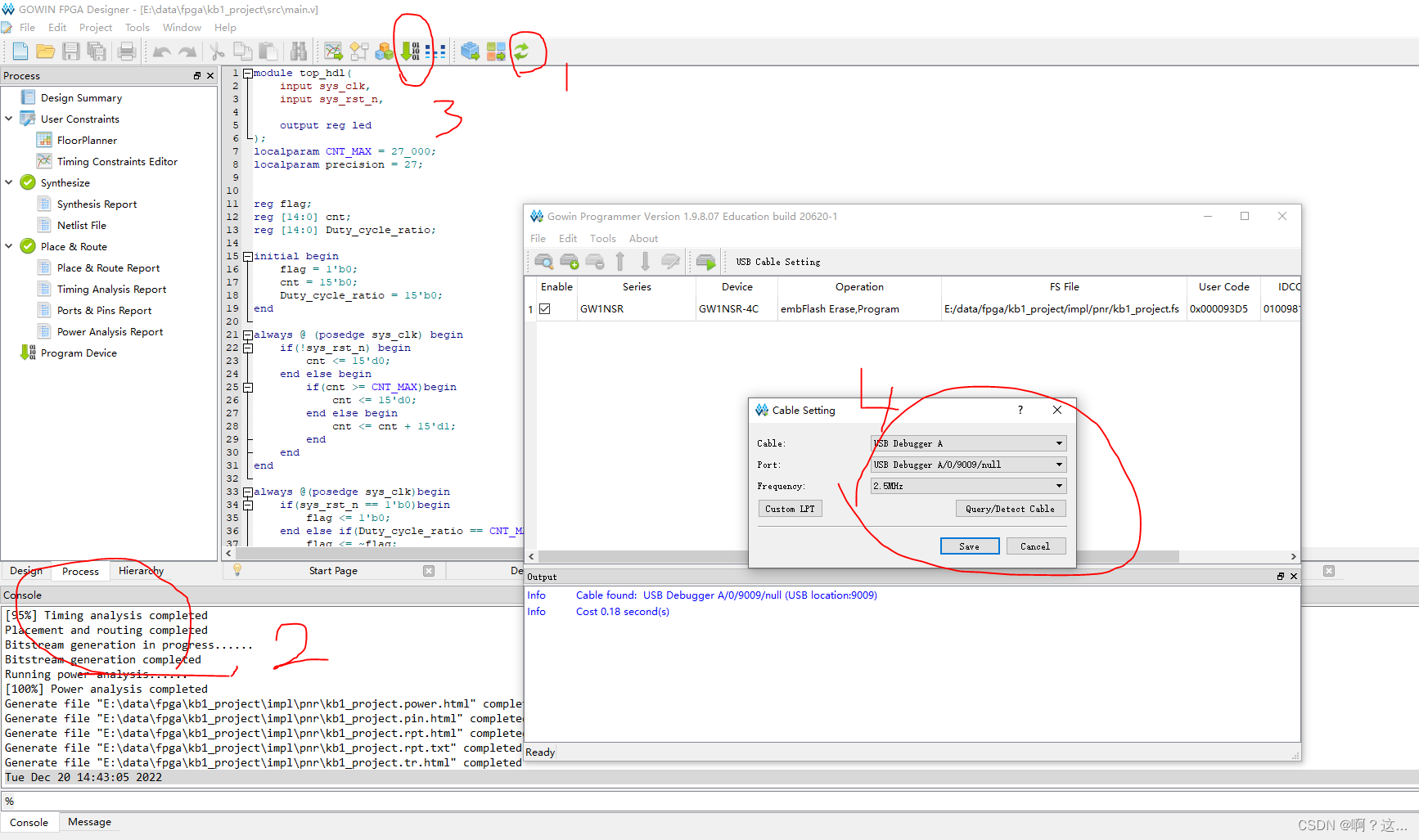The height and width of the screenshot is (840, 1419).
Task: Click the Paste clipboard icon
Action: point(268,52)
